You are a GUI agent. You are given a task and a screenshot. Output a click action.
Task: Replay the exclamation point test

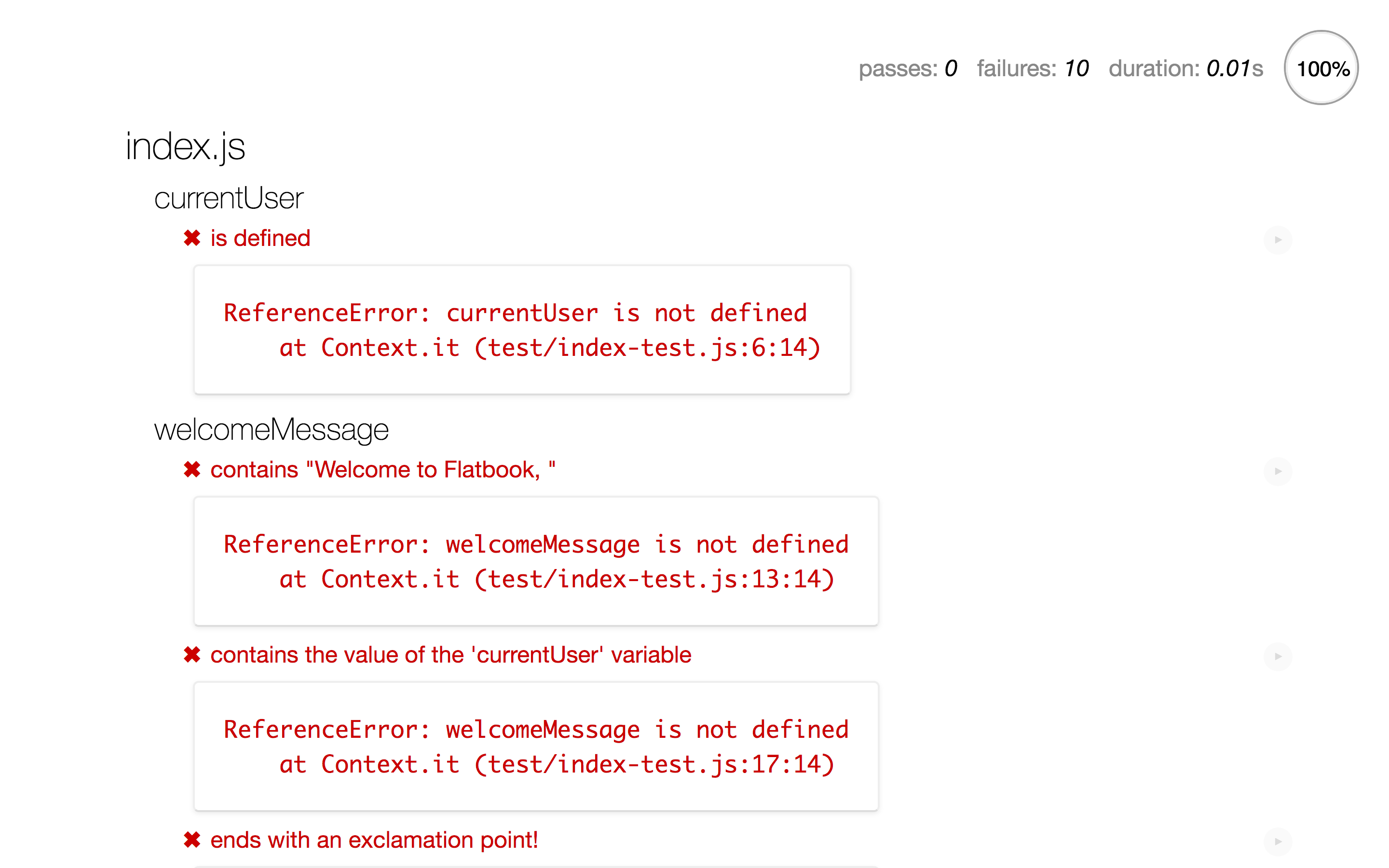tap(1278, 841)
